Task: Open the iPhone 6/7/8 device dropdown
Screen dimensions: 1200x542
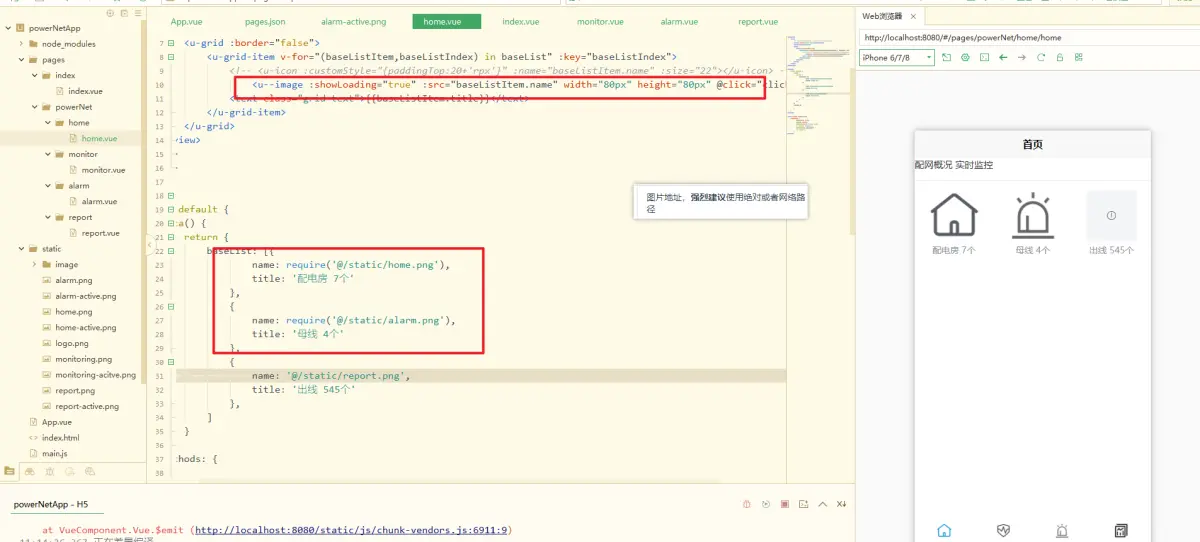Action: [897, 58]
